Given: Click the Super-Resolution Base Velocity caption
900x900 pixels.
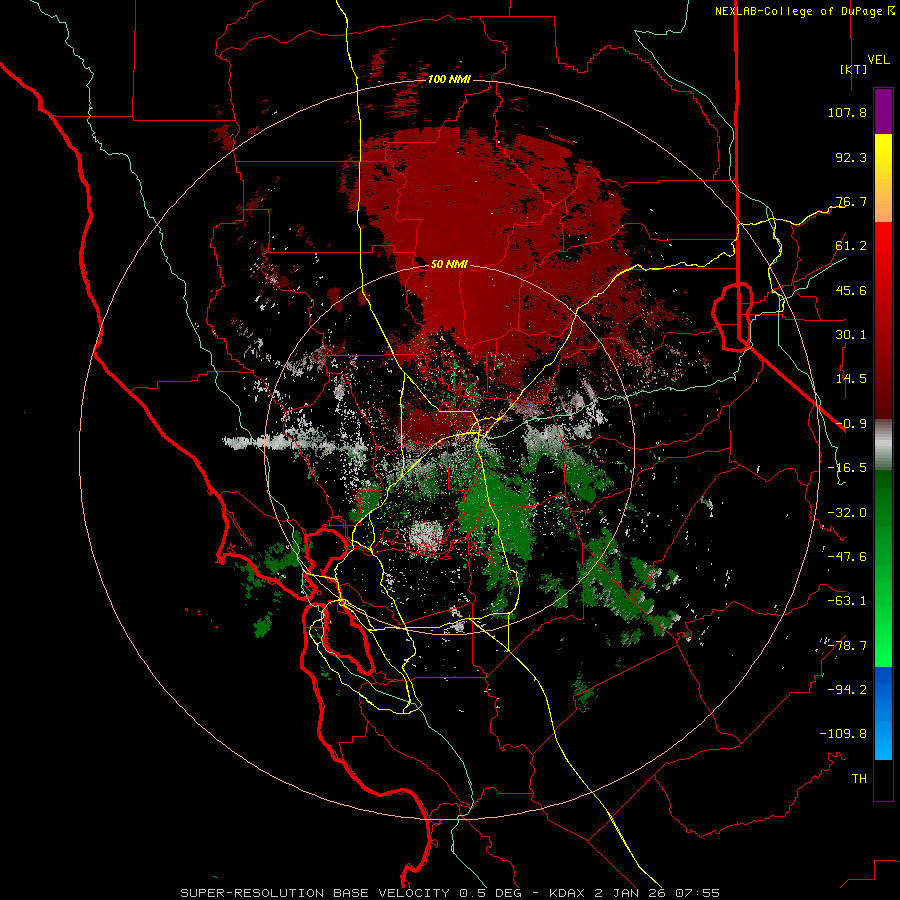Looking at the screenshot, I should pyautogui.click(x=450, y=893).
